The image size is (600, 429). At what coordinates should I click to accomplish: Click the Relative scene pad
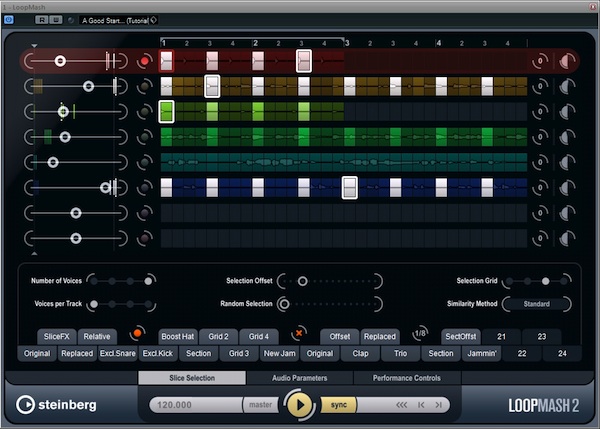coord(97,336)
